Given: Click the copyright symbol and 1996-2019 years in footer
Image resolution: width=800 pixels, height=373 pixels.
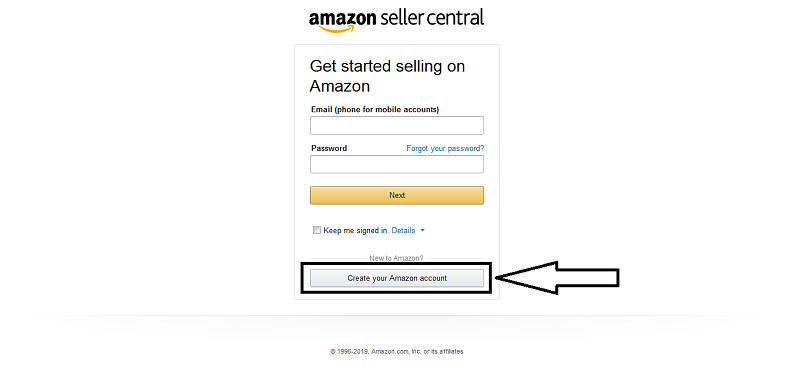Looking at the screenshot, I should point(349,352).
